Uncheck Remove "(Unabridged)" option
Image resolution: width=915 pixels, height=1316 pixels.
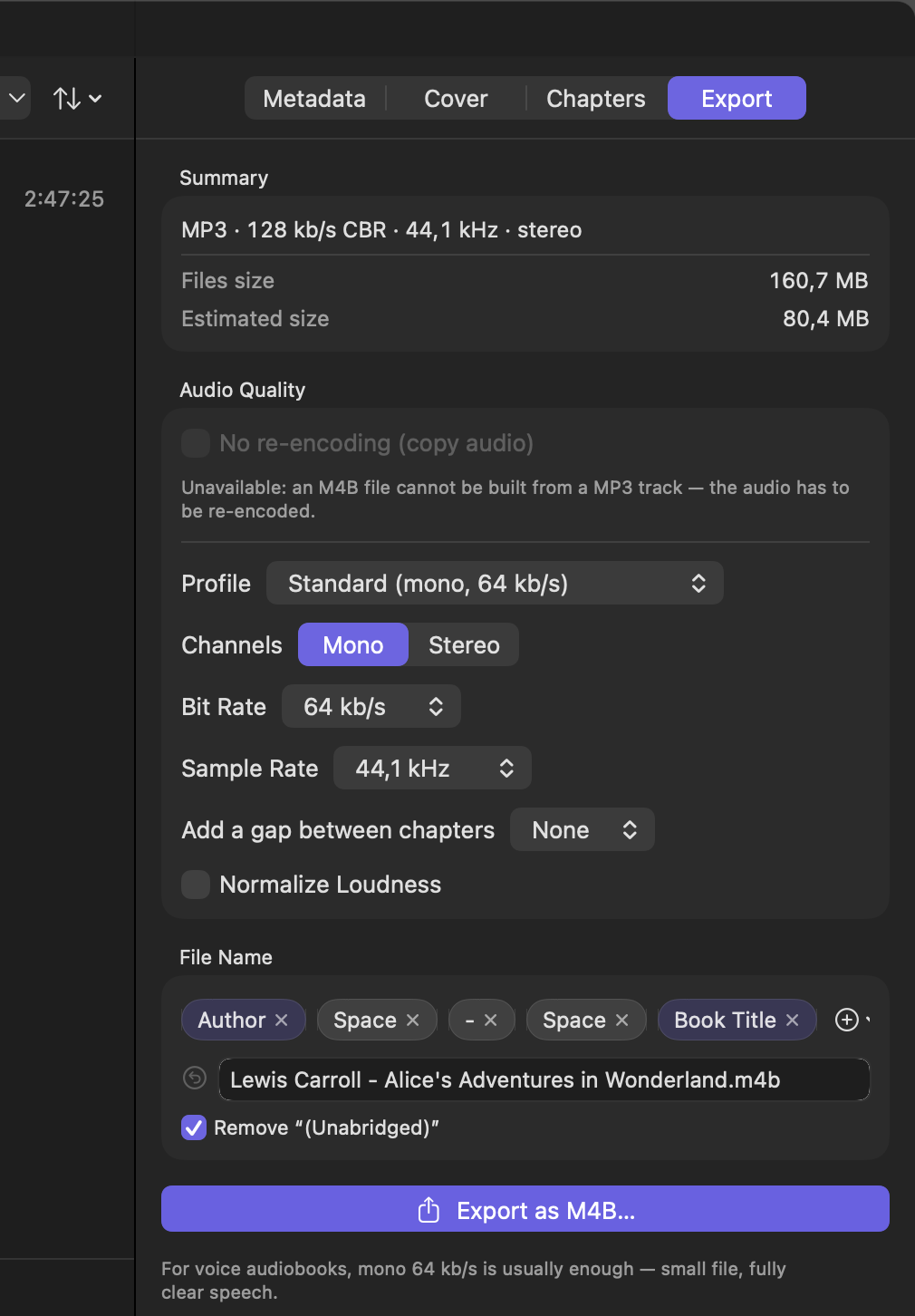[x=194, y=1127]
